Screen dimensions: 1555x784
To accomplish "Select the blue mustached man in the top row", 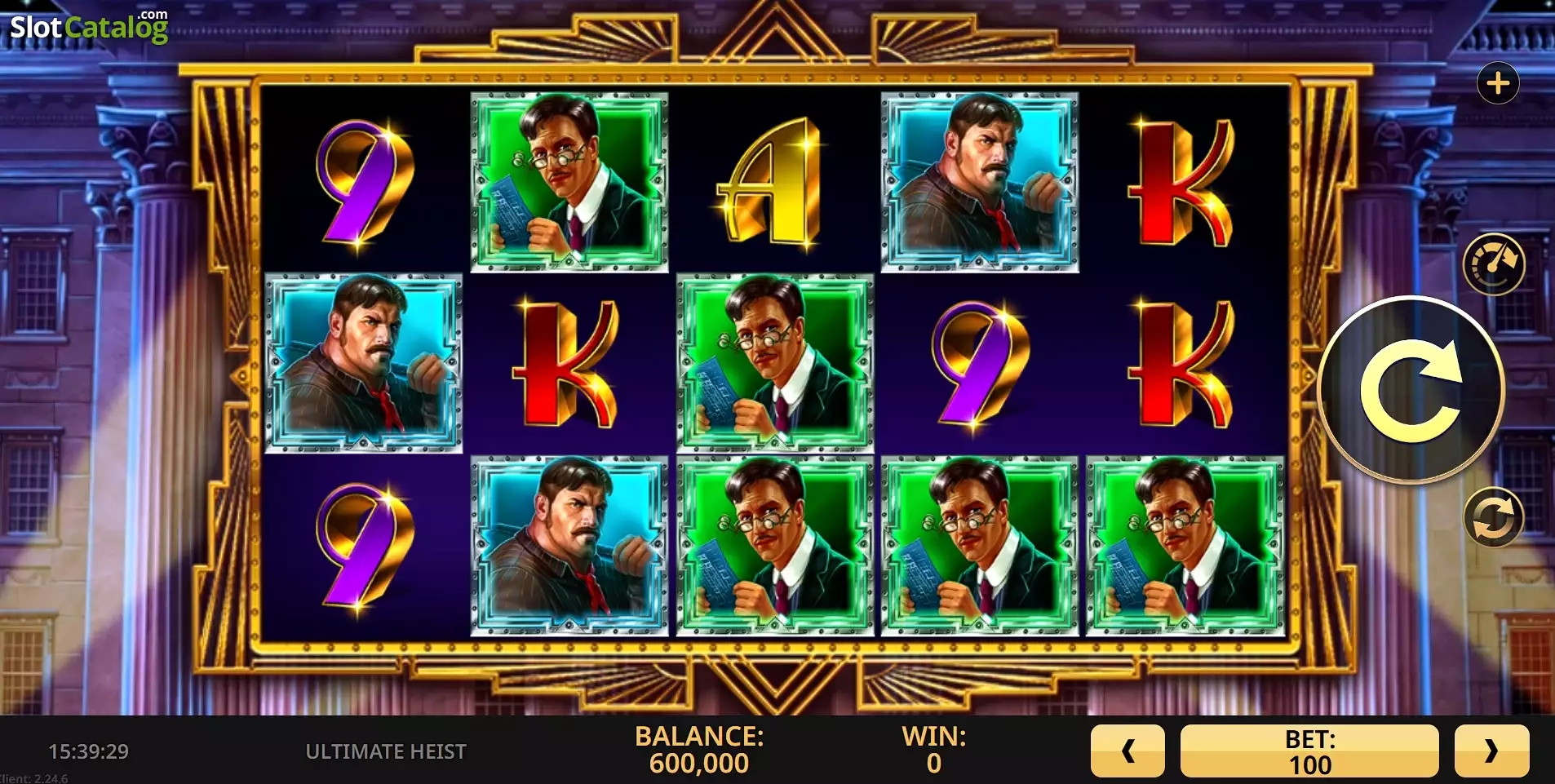I will point(980,182).
